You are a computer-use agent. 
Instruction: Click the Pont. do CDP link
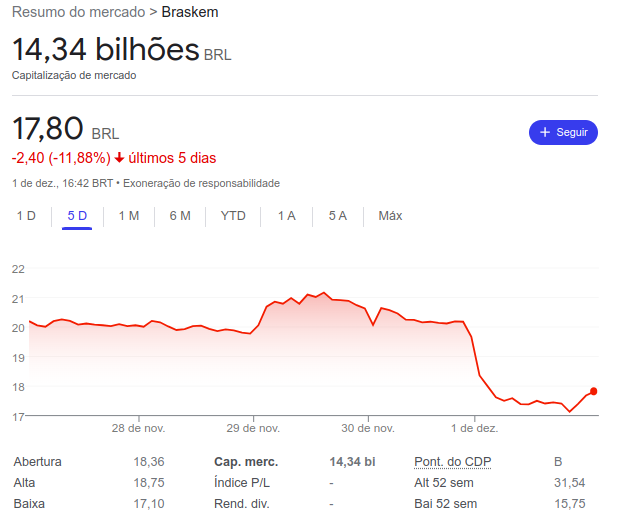pos(452,462)
